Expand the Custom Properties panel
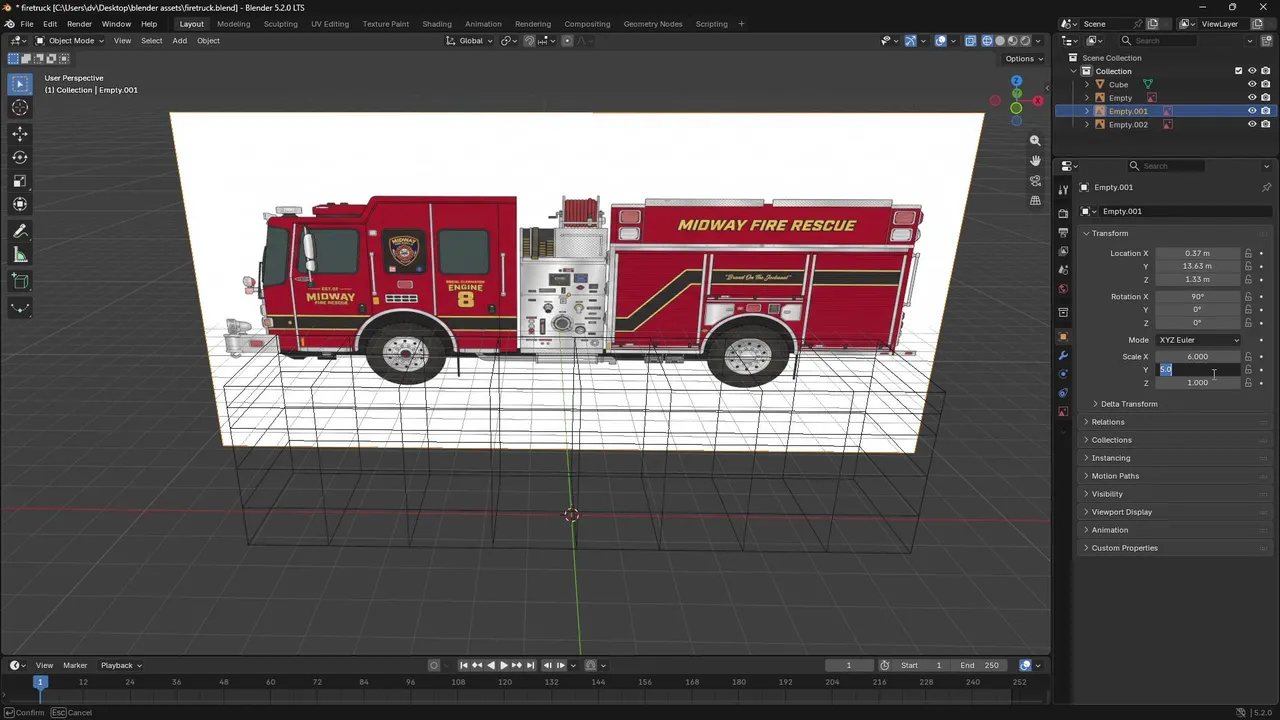This screenshot has height=720, width=1280. click(x=1125, y=548)
